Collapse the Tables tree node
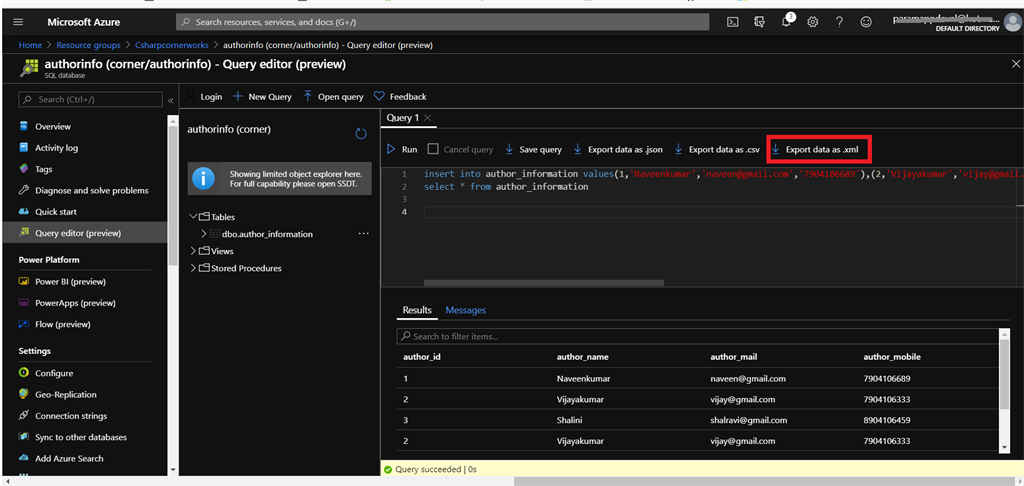This screenshot has width=1024, height=486. coord(193,216)
